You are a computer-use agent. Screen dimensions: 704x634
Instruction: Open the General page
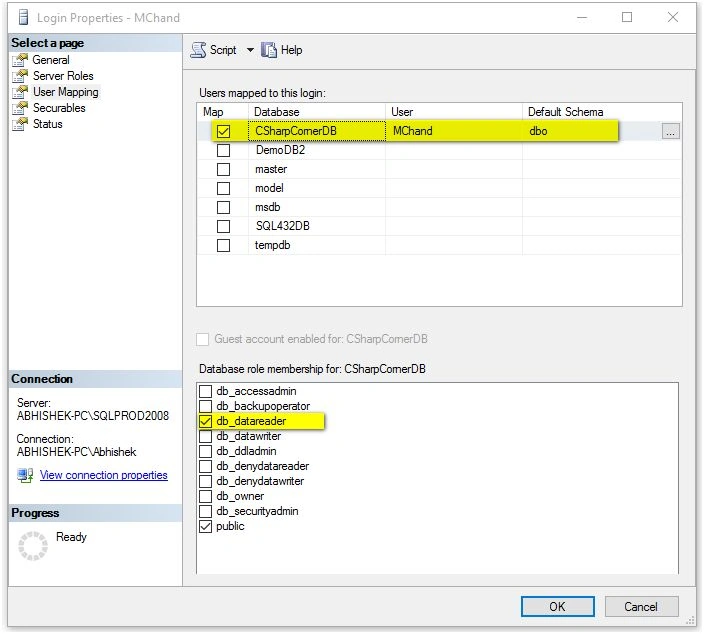[51, 60]
